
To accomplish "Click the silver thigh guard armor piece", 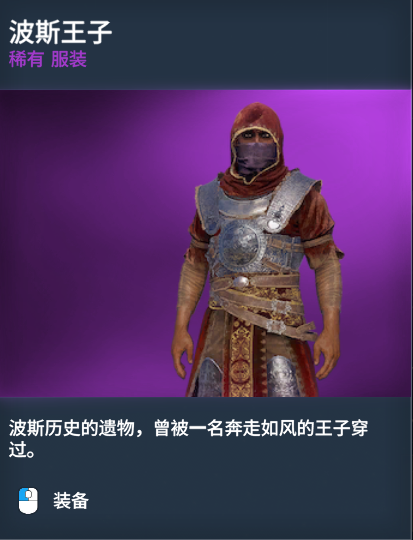I will point(283,376).
